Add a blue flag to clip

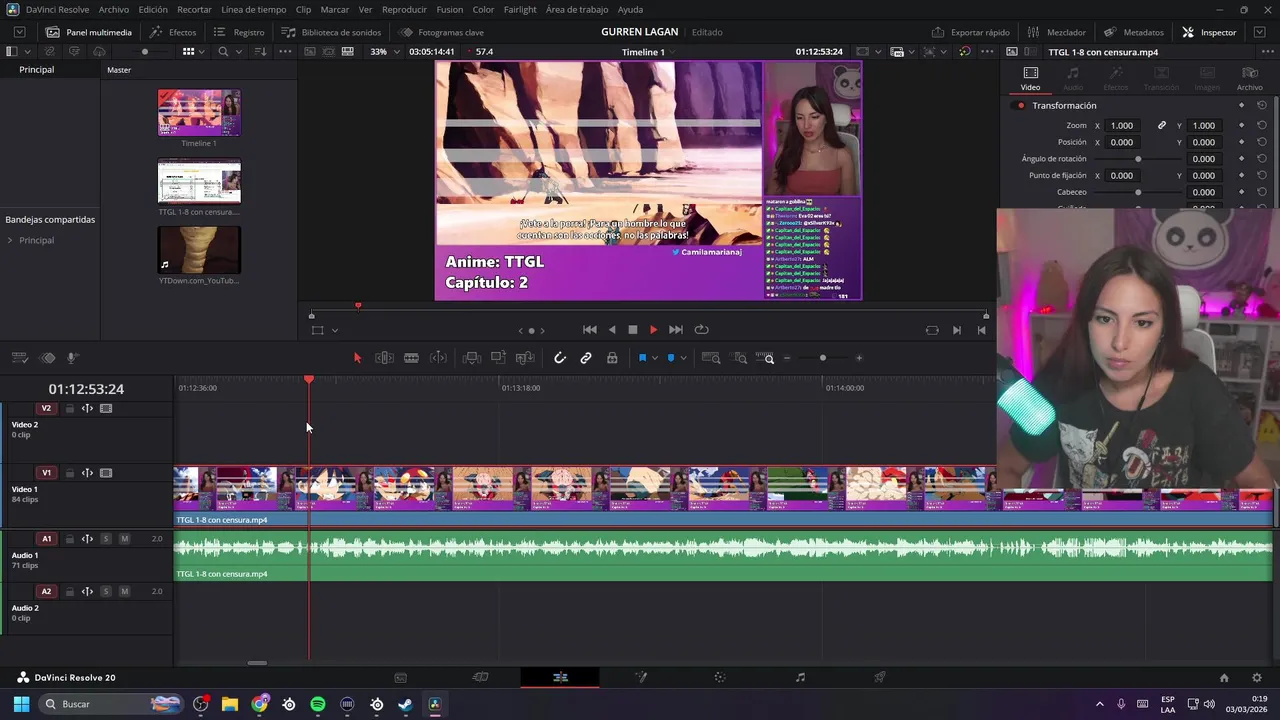[x=642, y=358]
